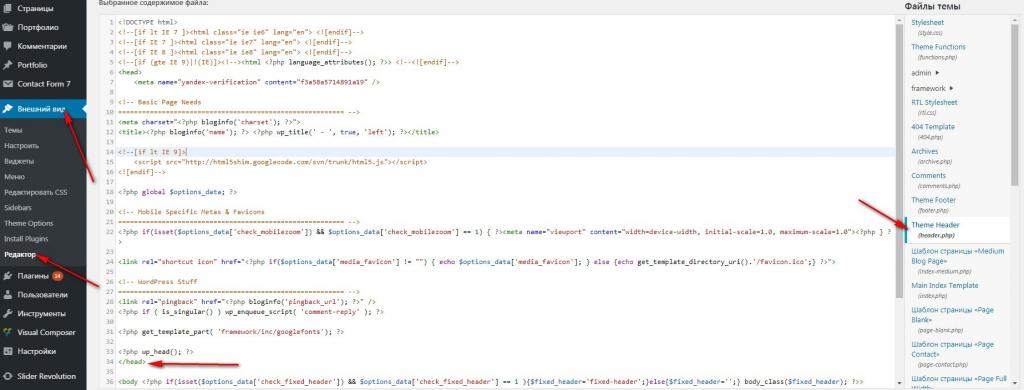Click the pin icon next to Portfolio
Viewport: 1024px width, 390px height.
point(8,65)
